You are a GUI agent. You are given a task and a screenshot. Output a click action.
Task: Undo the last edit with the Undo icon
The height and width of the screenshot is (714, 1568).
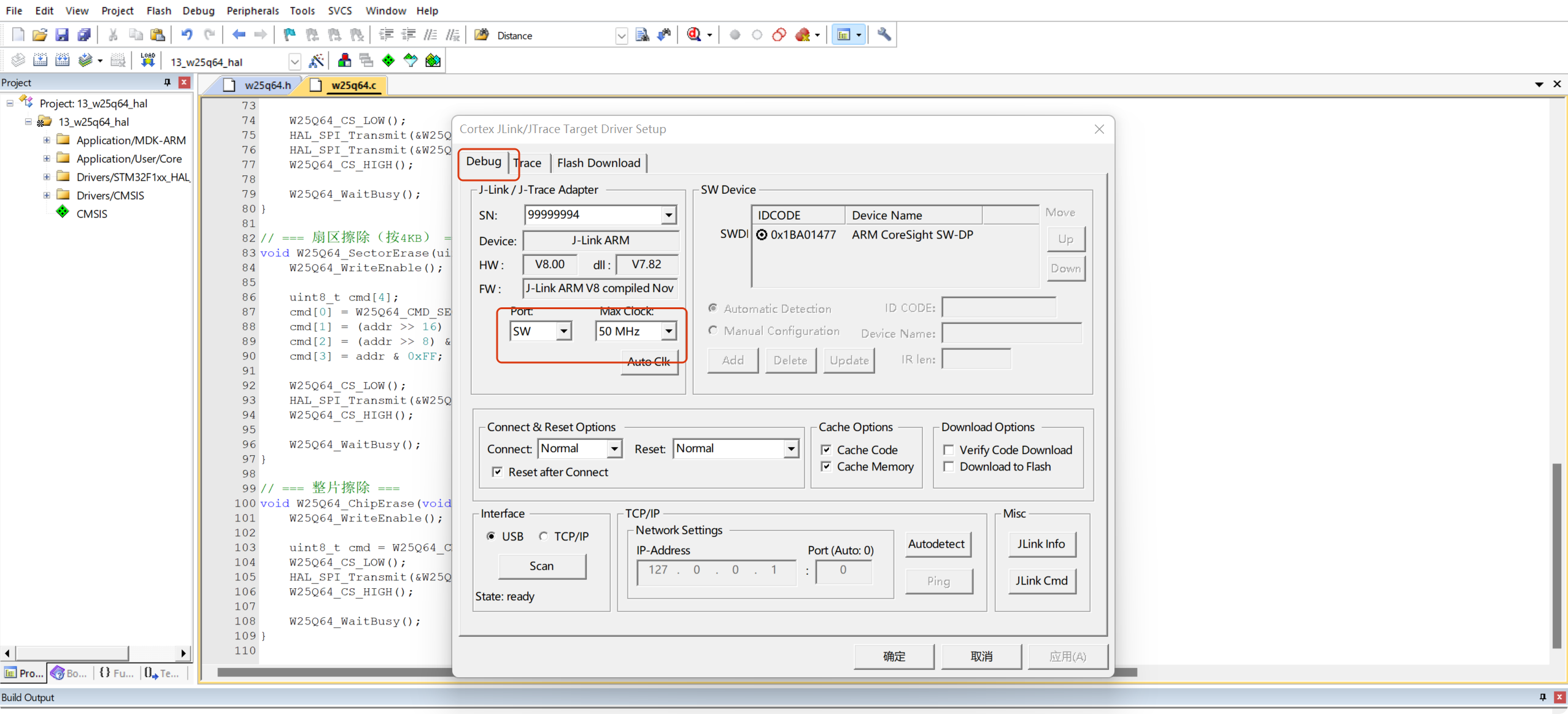pos(187,34)
